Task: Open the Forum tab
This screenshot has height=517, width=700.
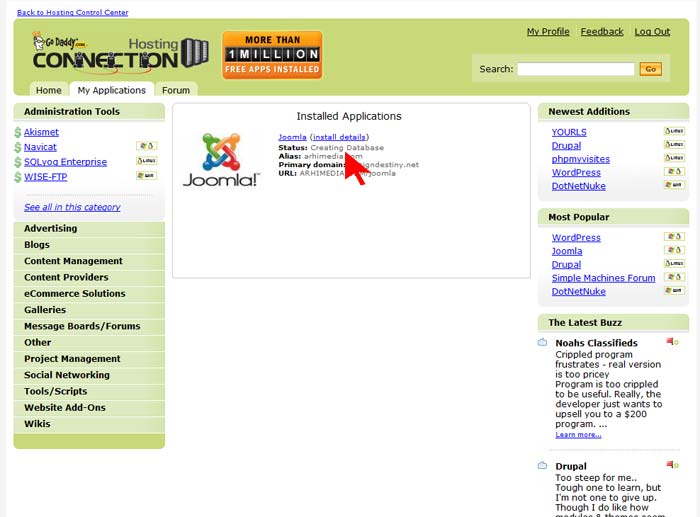Action: 176,90
